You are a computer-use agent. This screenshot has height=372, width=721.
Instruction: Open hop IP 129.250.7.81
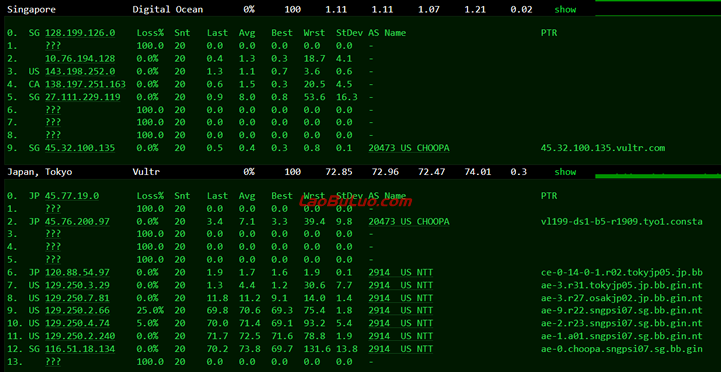click(x=77, y=298)
